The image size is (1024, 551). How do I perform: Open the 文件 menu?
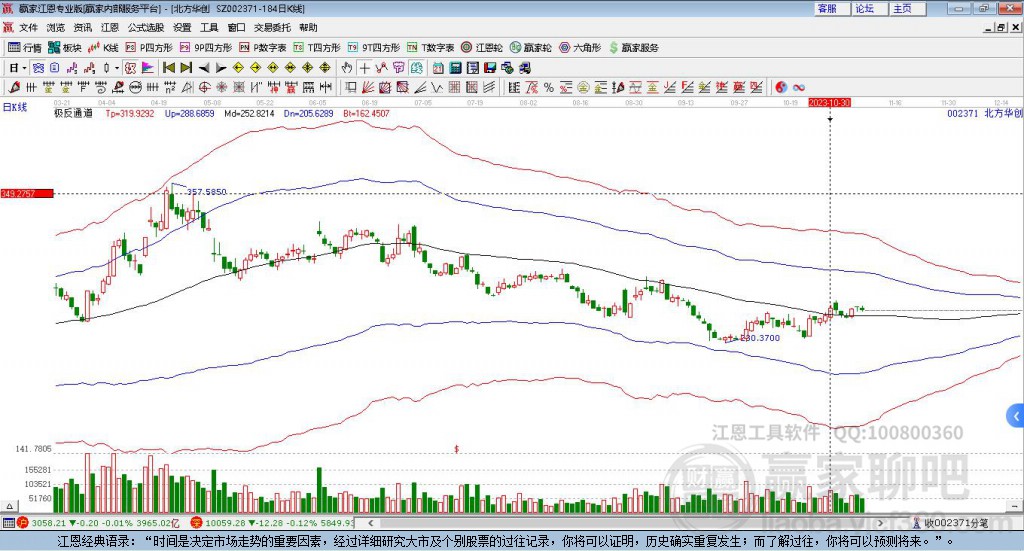pyautogui.click(x=28, y=27)
